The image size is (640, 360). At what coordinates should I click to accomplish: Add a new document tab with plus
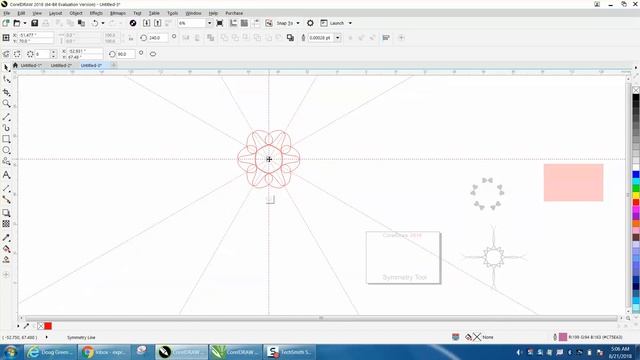[x=114, y=65]
